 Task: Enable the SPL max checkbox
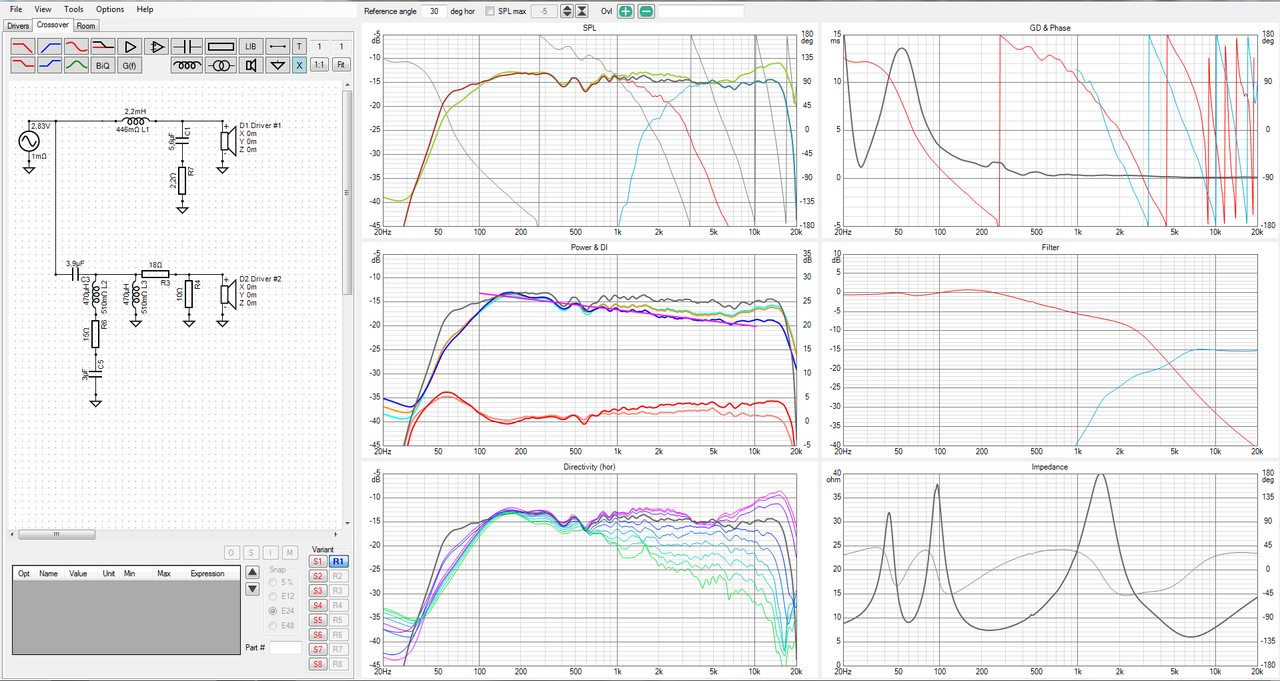pos(490,11)
